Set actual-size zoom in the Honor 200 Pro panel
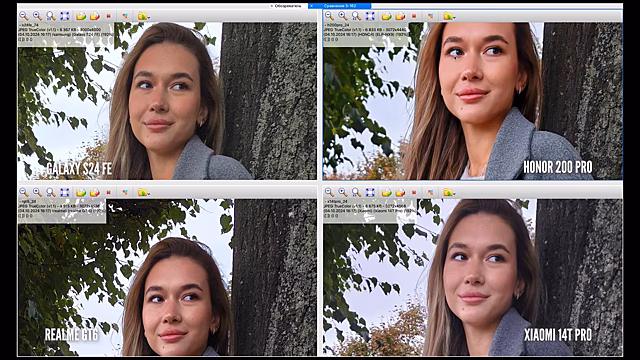 356,16
